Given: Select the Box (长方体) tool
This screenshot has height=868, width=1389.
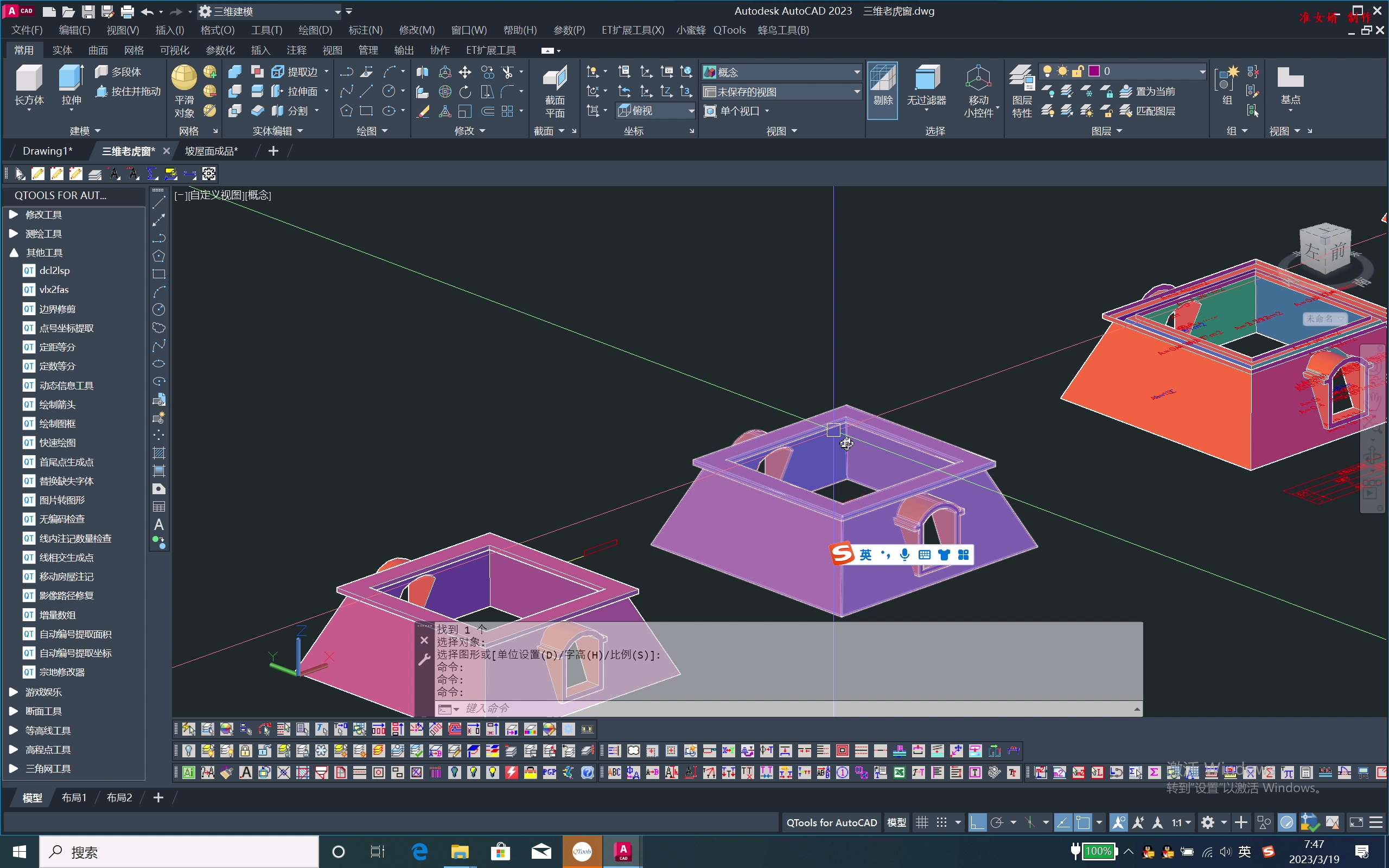Looking at the screenshot, I should click(29, 79).
